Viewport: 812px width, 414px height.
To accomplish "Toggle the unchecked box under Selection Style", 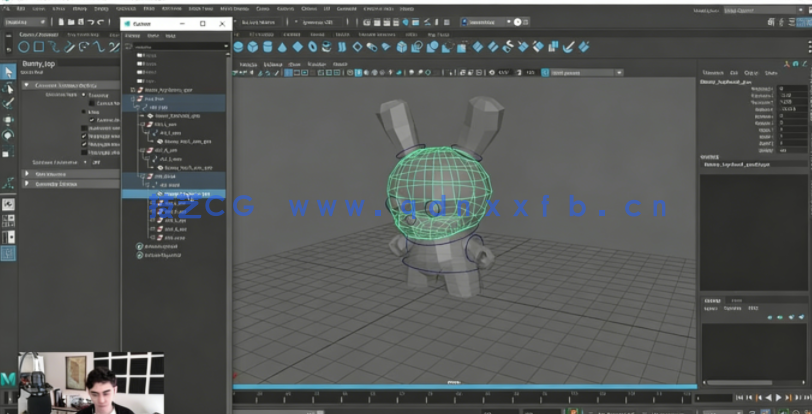I will pyautogui.click(x=90, y=103).
